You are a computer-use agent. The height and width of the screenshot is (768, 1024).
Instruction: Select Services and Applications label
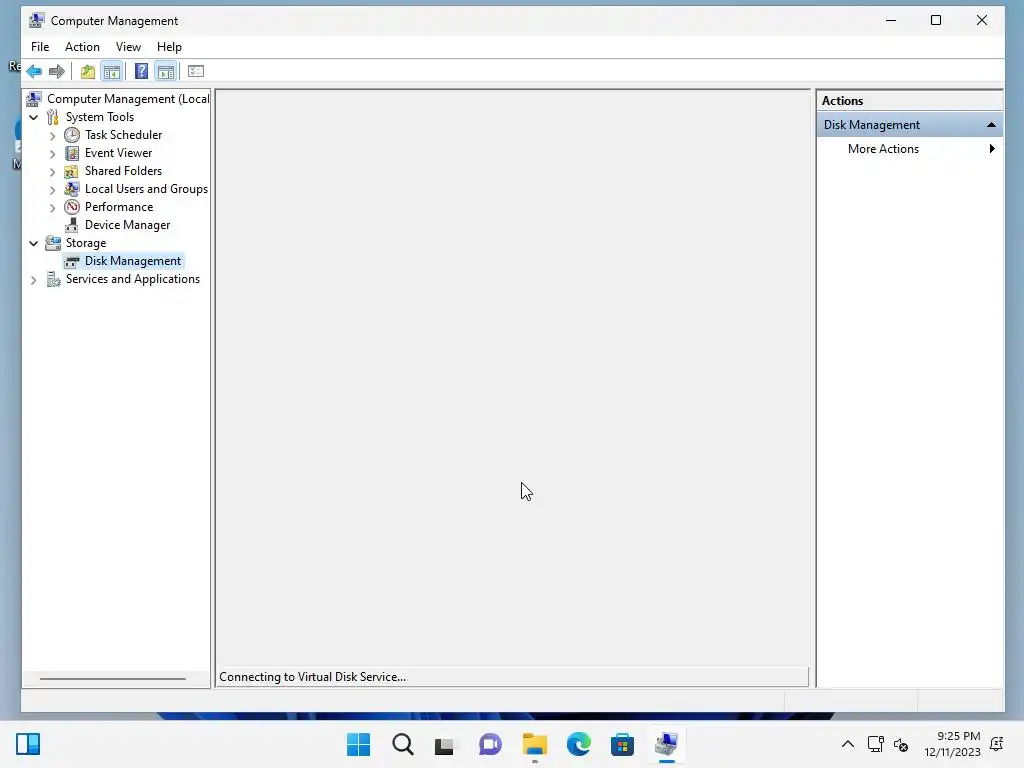click(133, 279)
